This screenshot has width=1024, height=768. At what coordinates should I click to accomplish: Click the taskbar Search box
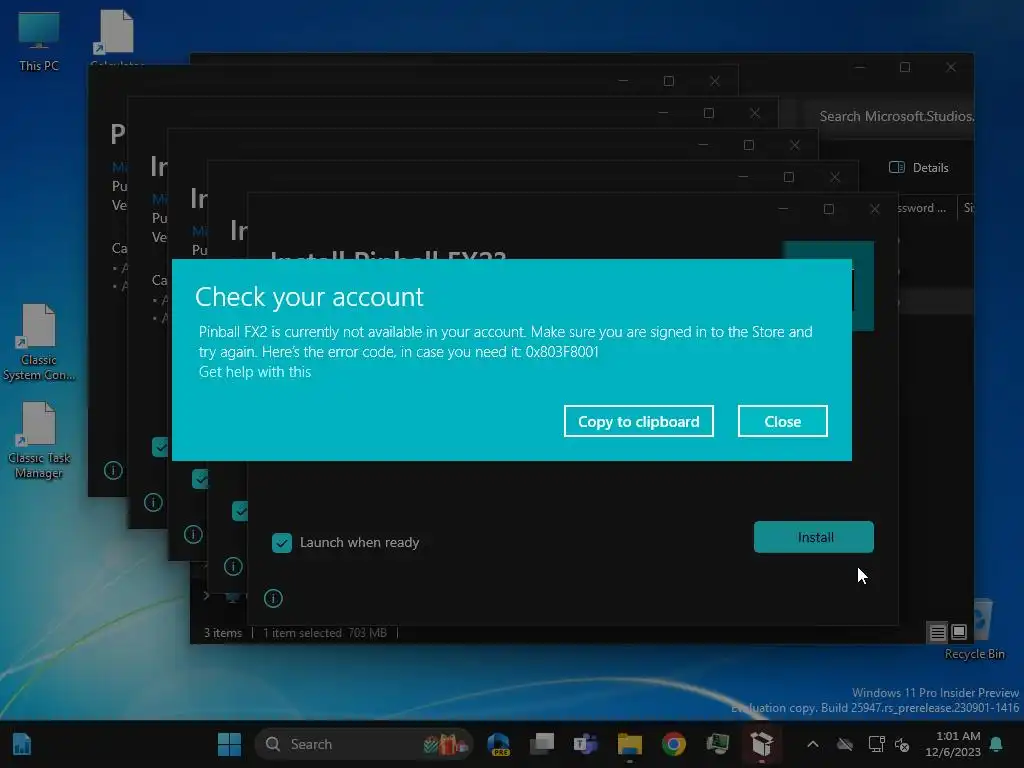363,744
